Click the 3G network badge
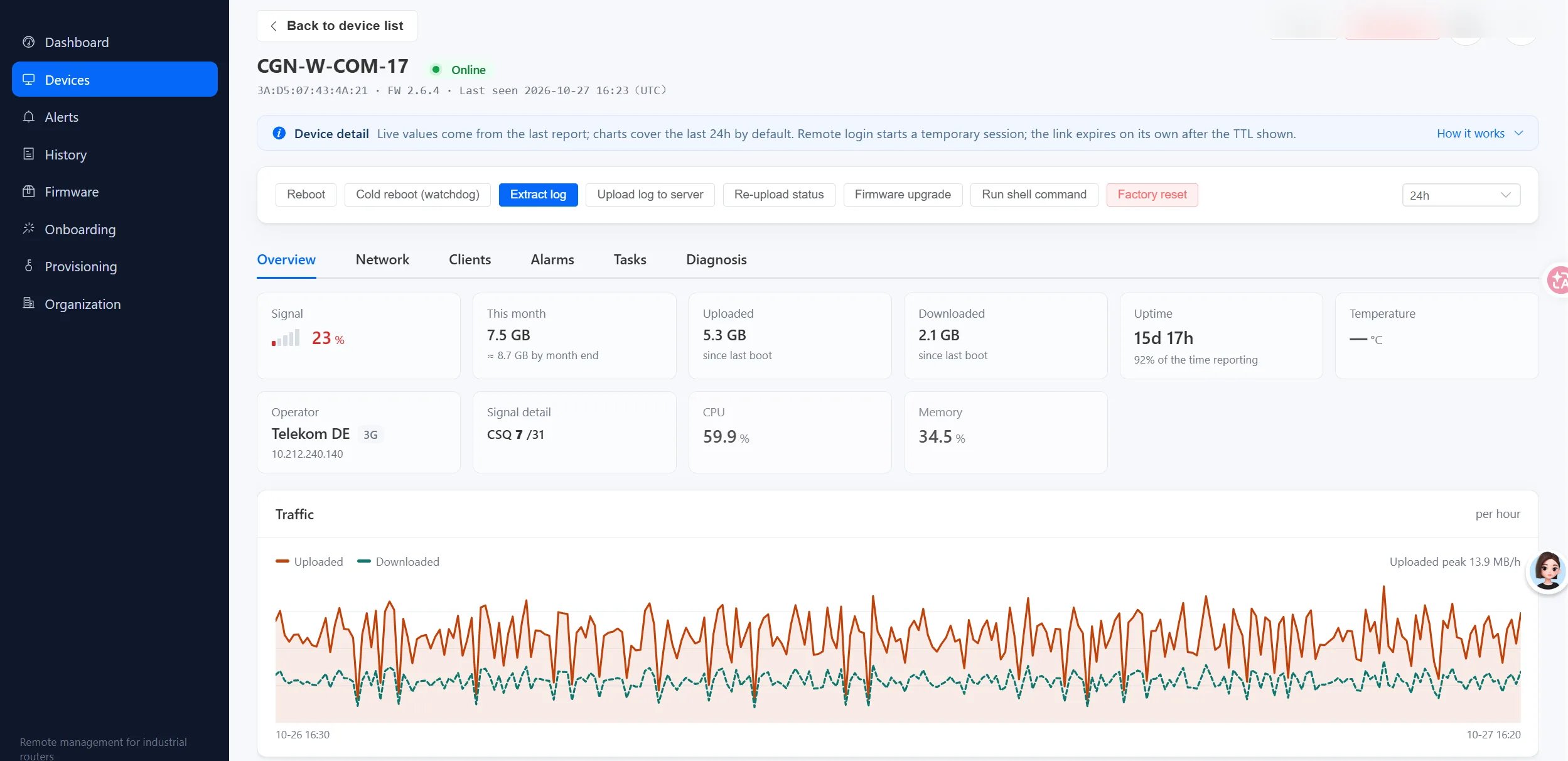Viewport: 1568px width, 761px height. pos(370,434)
